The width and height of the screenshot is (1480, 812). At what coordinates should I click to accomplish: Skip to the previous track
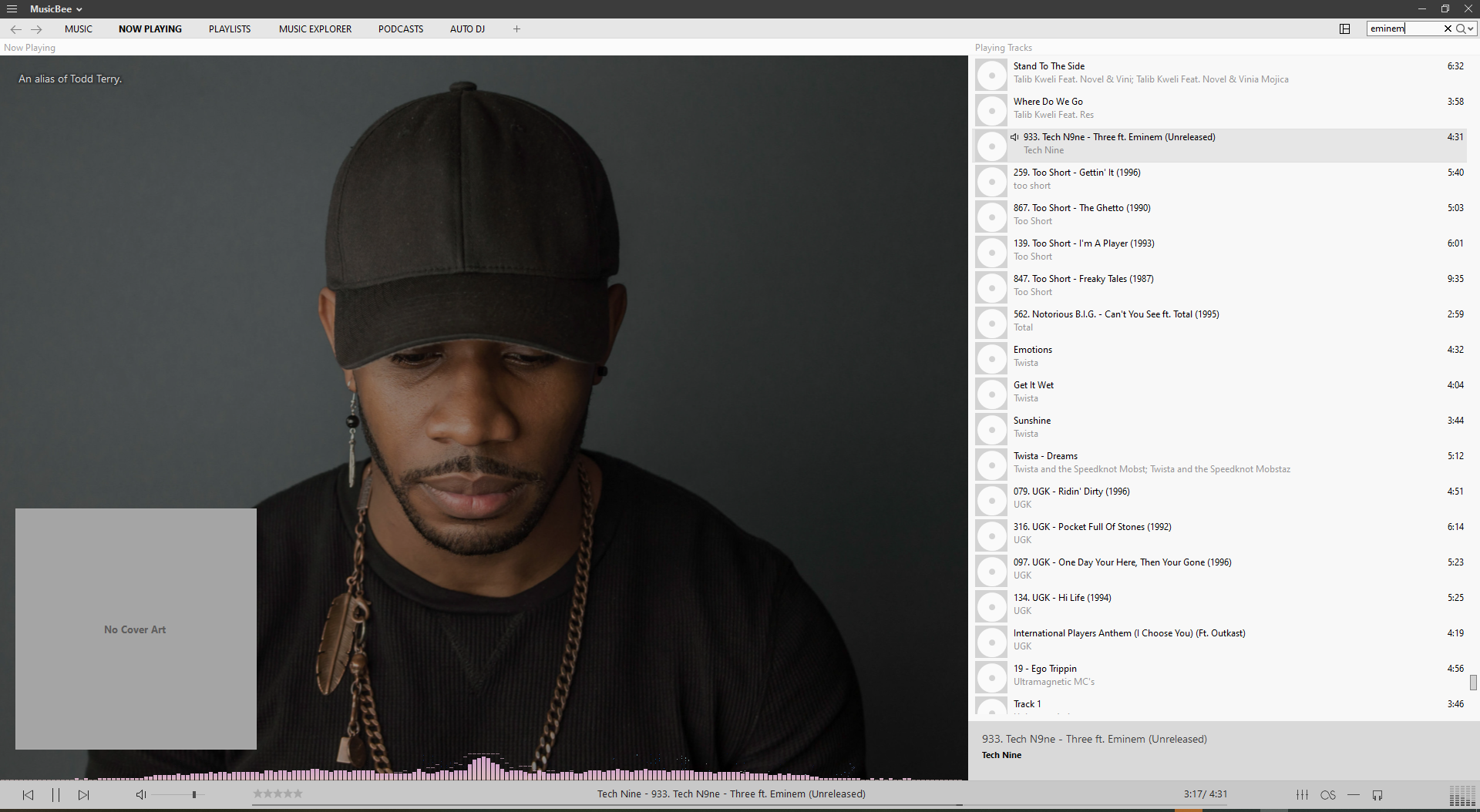pos(28,795)
